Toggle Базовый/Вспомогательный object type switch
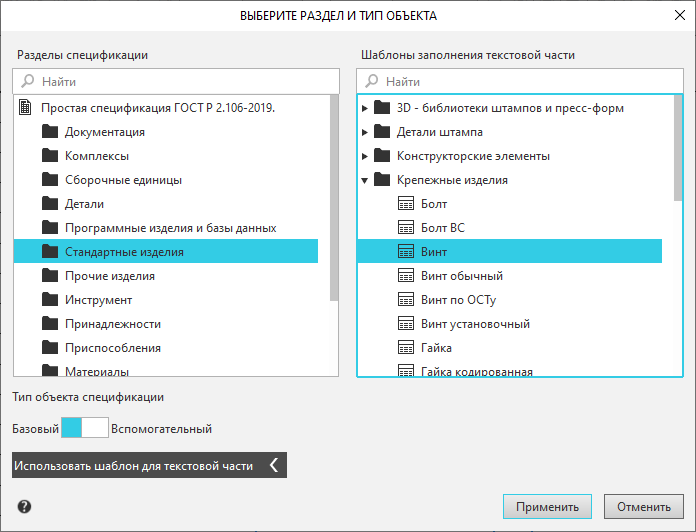 [84, 429]
